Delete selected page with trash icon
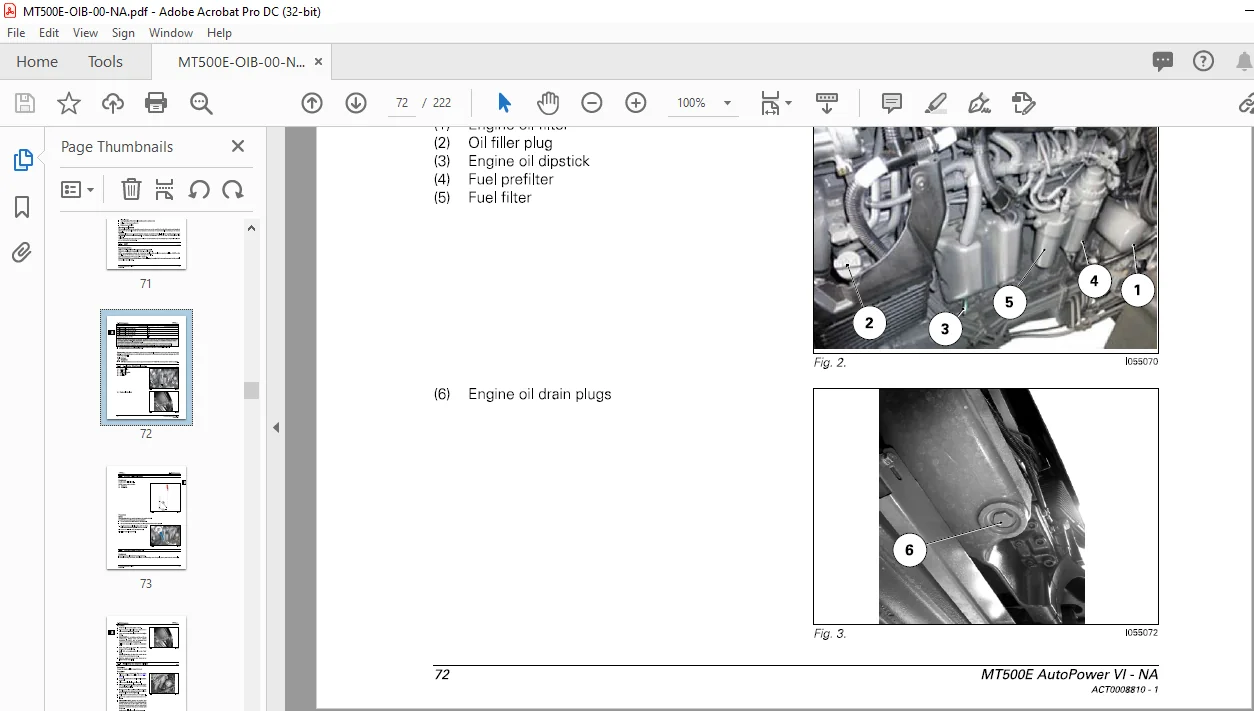Viewport: 1254px width, 711px height. (131, 189)
